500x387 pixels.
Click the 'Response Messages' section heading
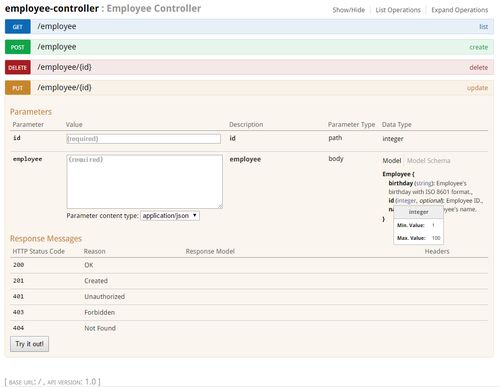[x=46, y=239]
